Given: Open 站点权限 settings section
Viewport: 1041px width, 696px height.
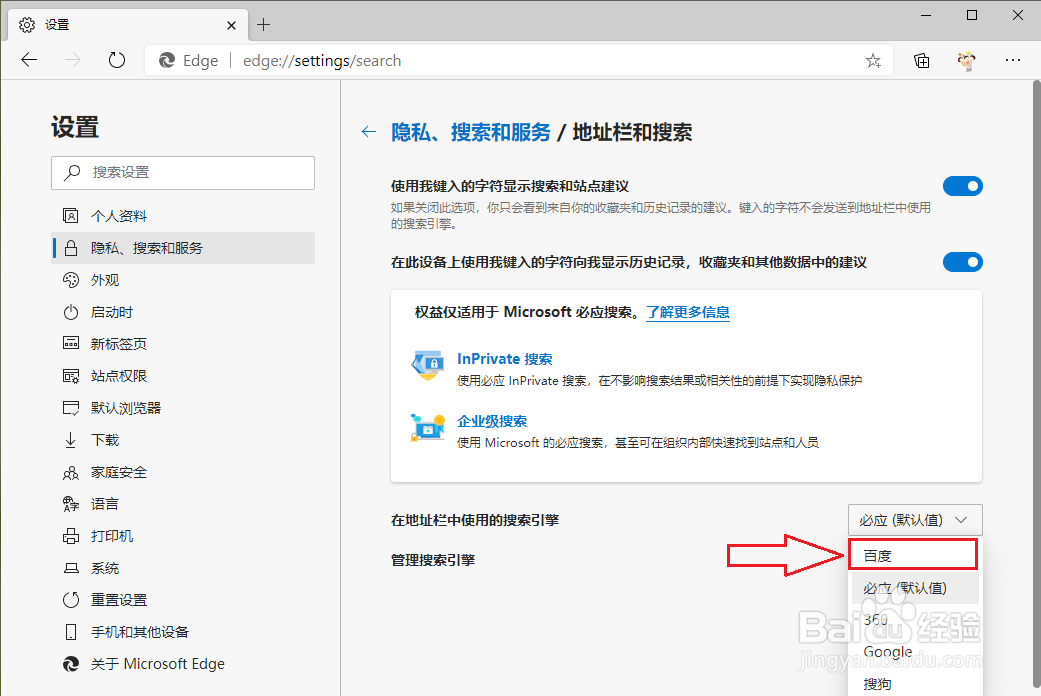Looking at the screenshot, I should pos(183,376).
